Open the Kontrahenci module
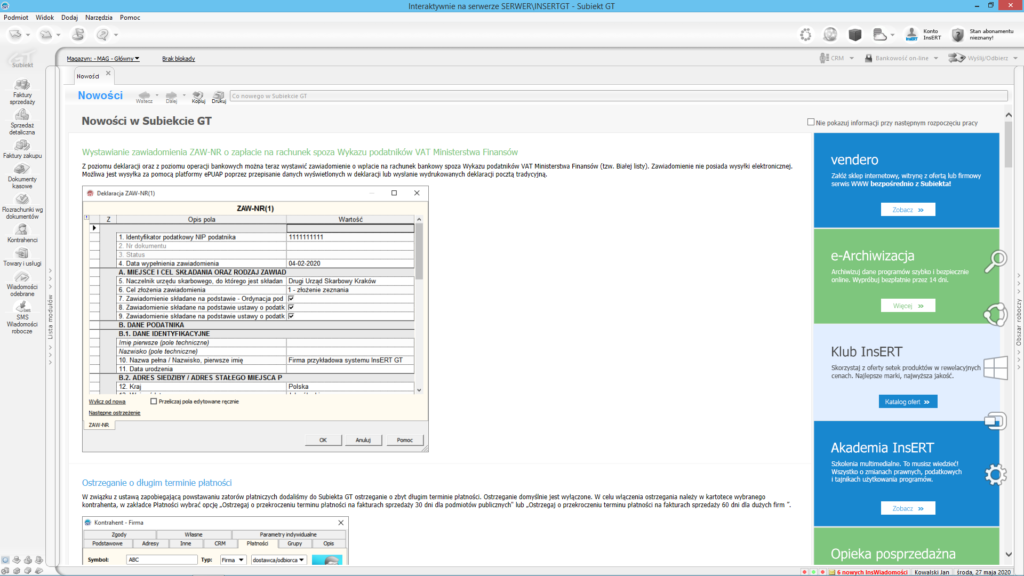 (22, 233)
